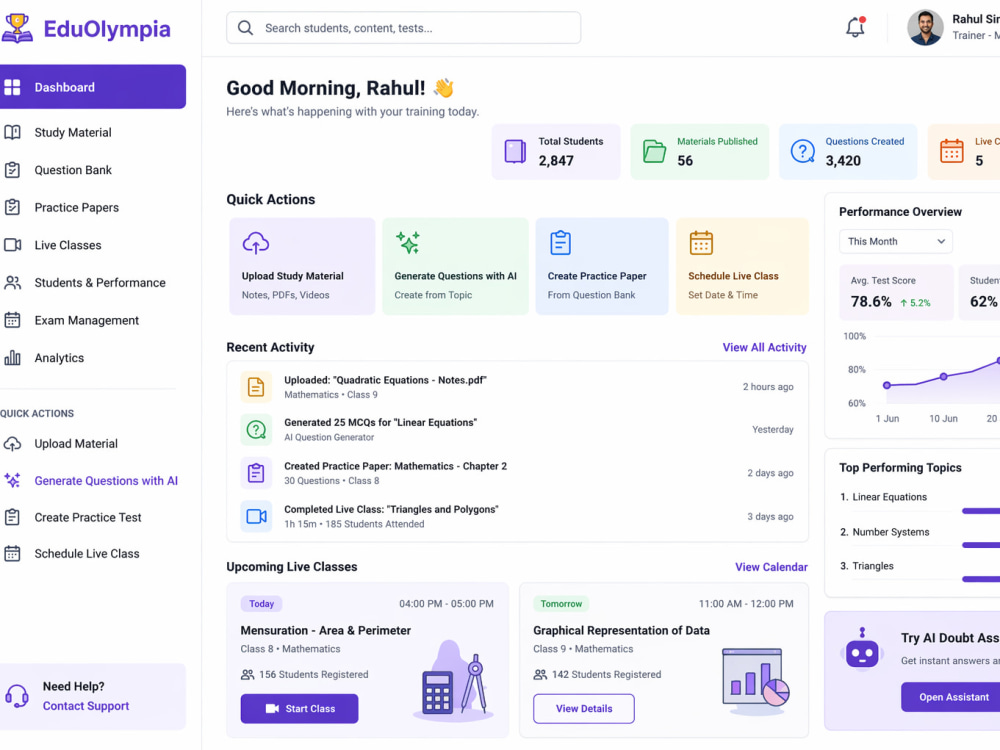Image resolution: width=1000 pixels, height=750 pixels.
Task: Click the question icon beside Generated 25 MCQs
Action: coord(256,430)
